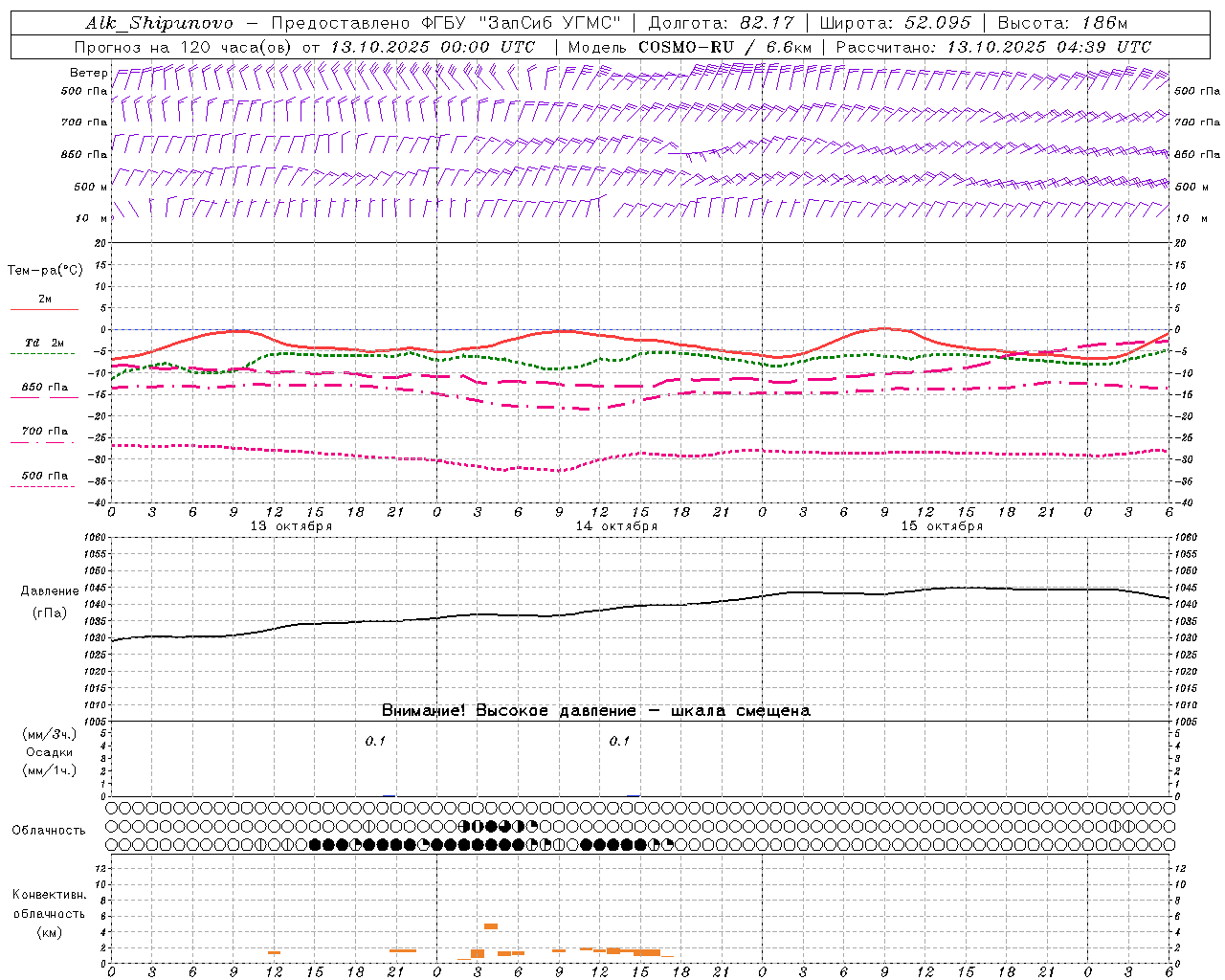This screenshot has width=1225, height=980.
Task: Click the (гПа) unit under Давление
Action: tap(49, 612)
